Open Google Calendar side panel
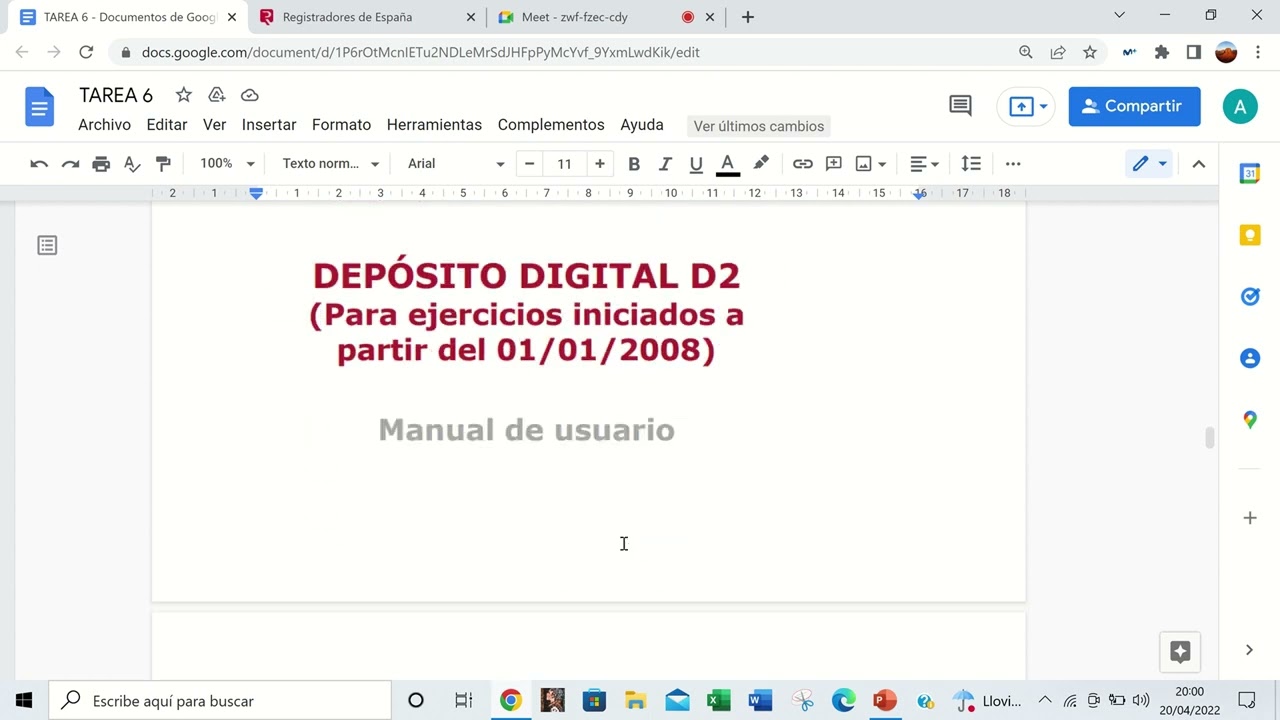 tap(1250, 174)
